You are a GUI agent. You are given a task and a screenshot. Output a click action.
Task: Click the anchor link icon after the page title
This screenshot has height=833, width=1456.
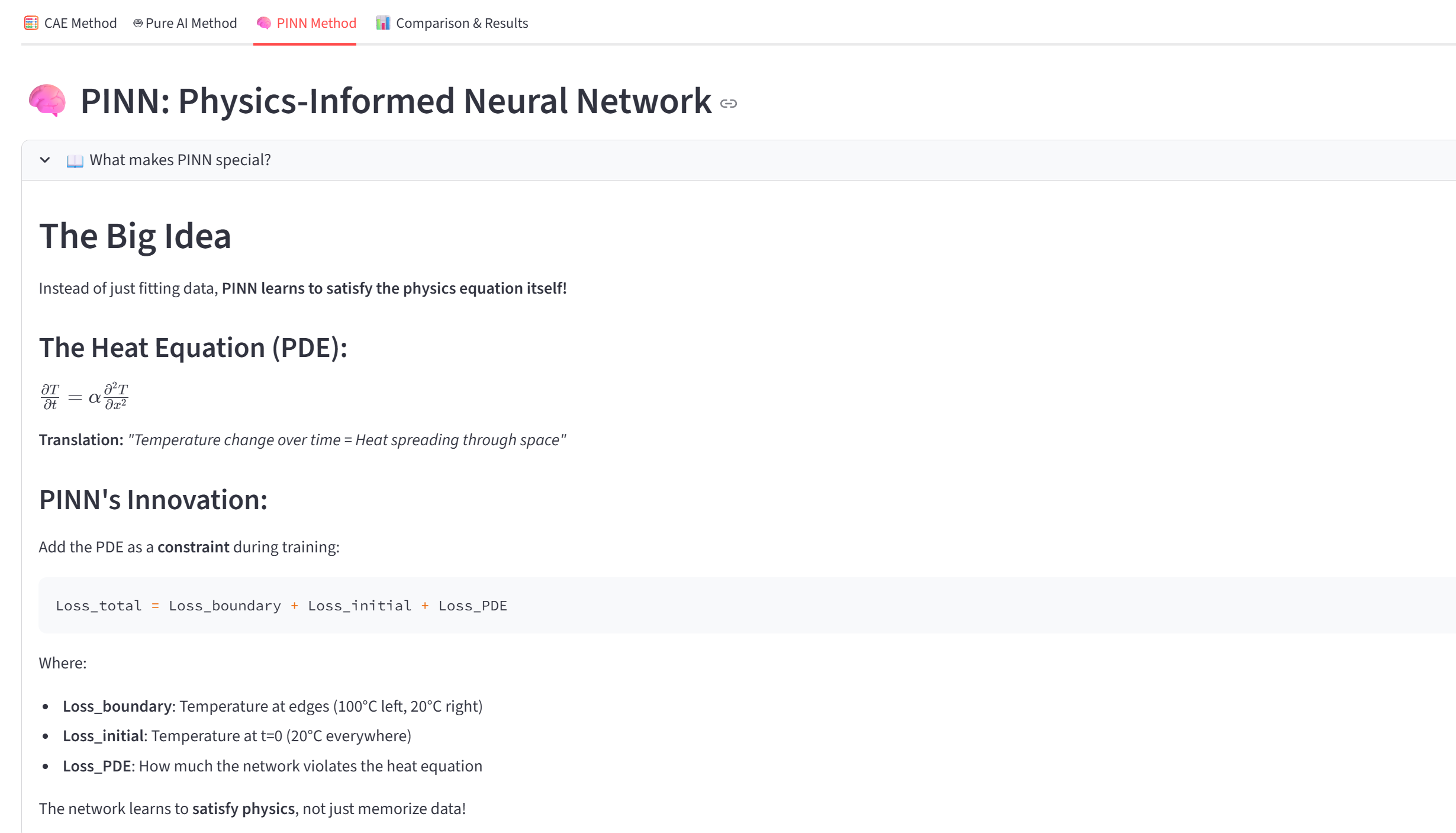tap(729, 104)
